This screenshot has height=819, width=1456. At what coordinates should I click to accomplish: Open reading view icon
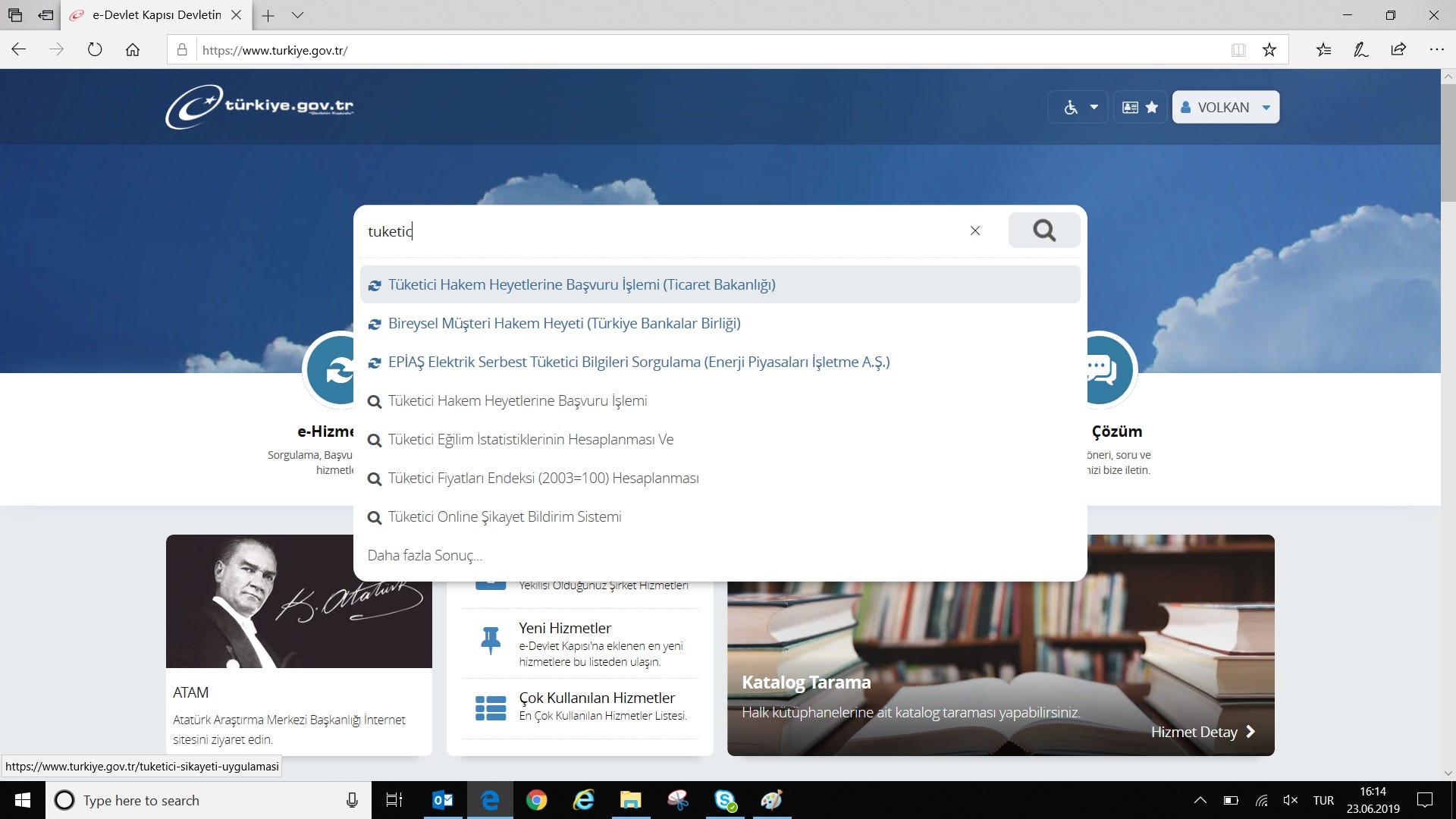click(x=1238, y=50)
